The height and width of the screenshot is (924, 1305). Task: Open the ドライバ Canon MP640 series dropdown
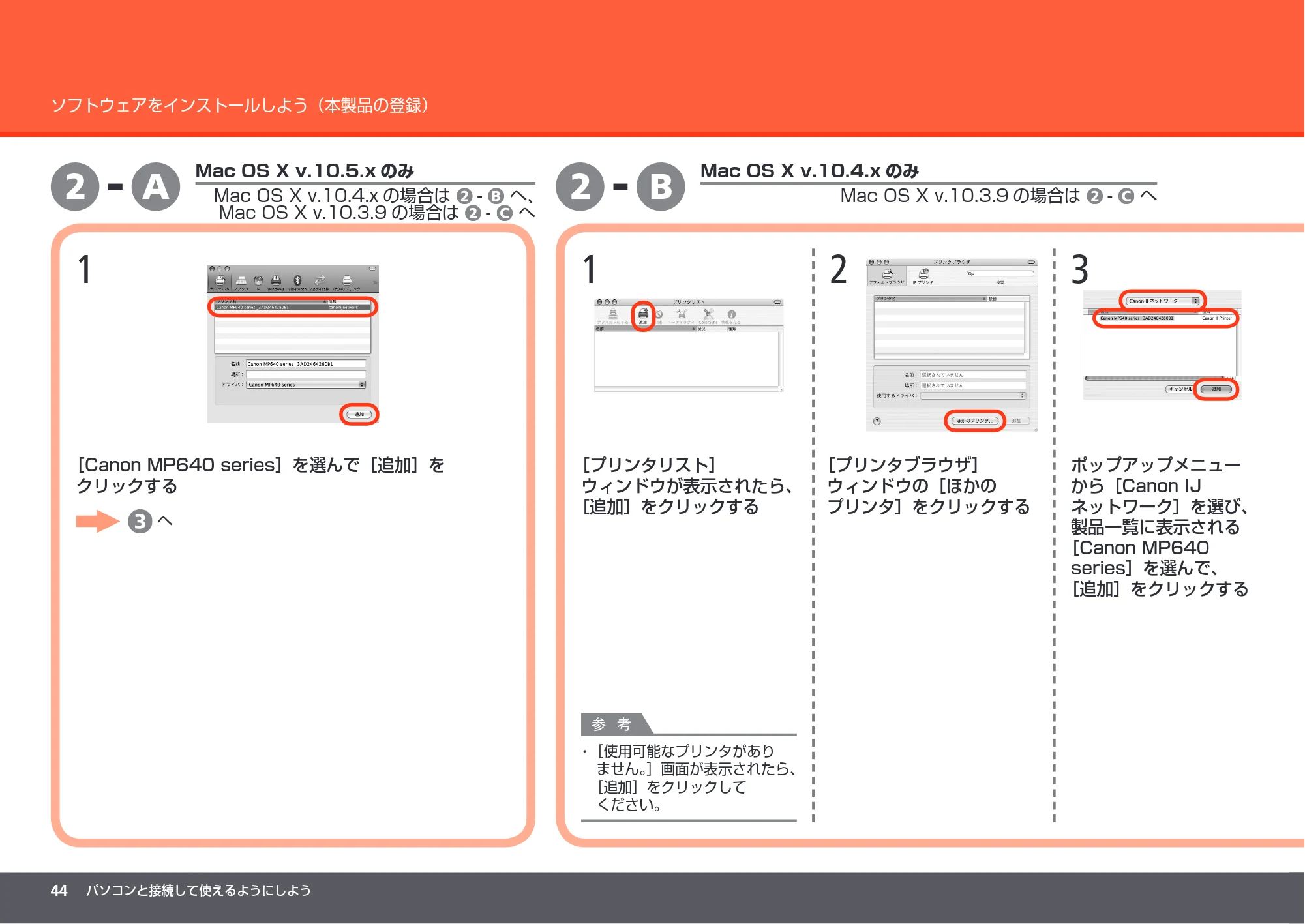[x=306, y=385]
